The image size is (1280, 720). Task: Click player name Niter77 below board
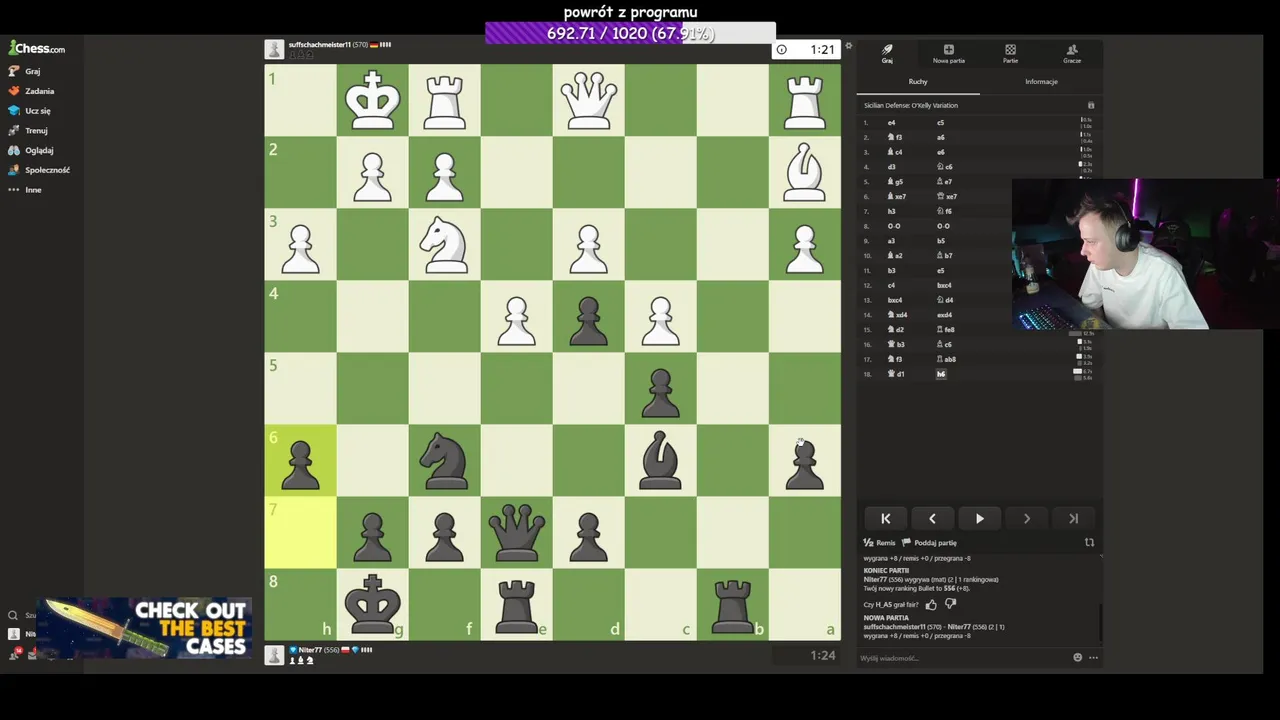pos(311,650)
